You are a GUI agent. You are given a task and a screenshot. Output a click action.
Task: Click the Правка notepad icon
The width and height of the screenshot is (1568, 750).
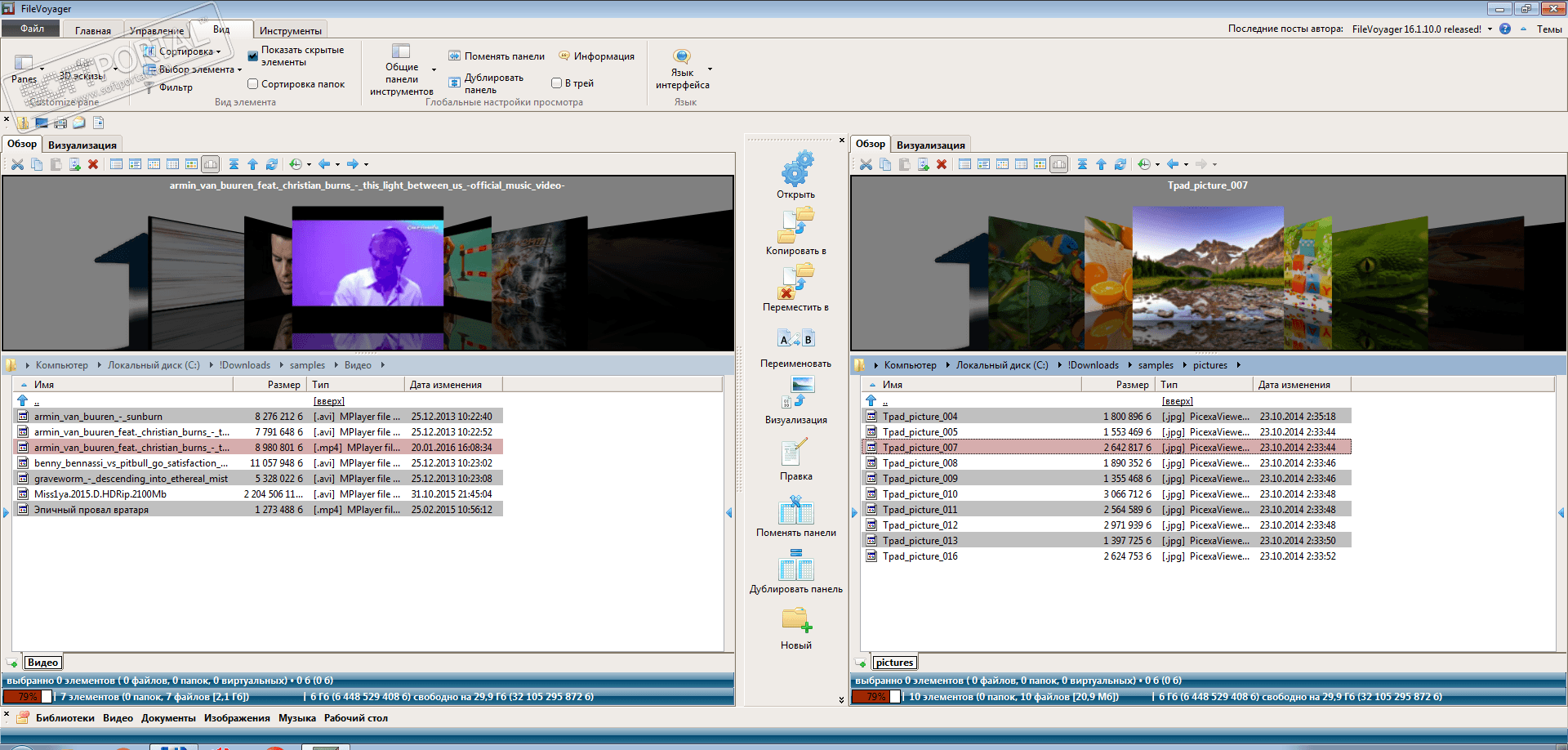point(796,451)
